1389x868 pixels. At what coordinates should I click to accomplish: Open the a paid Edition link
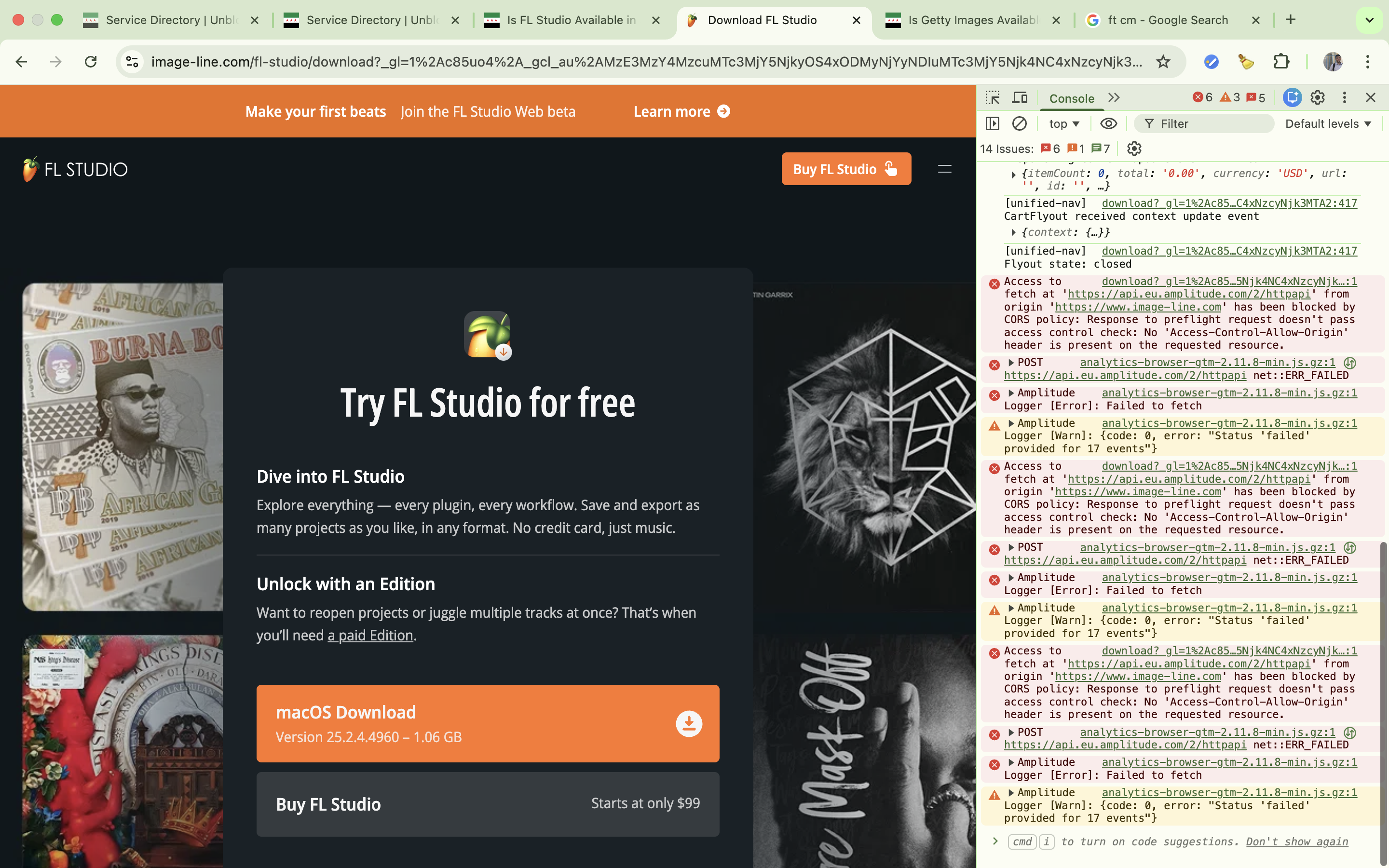click(x=370, y=636)
